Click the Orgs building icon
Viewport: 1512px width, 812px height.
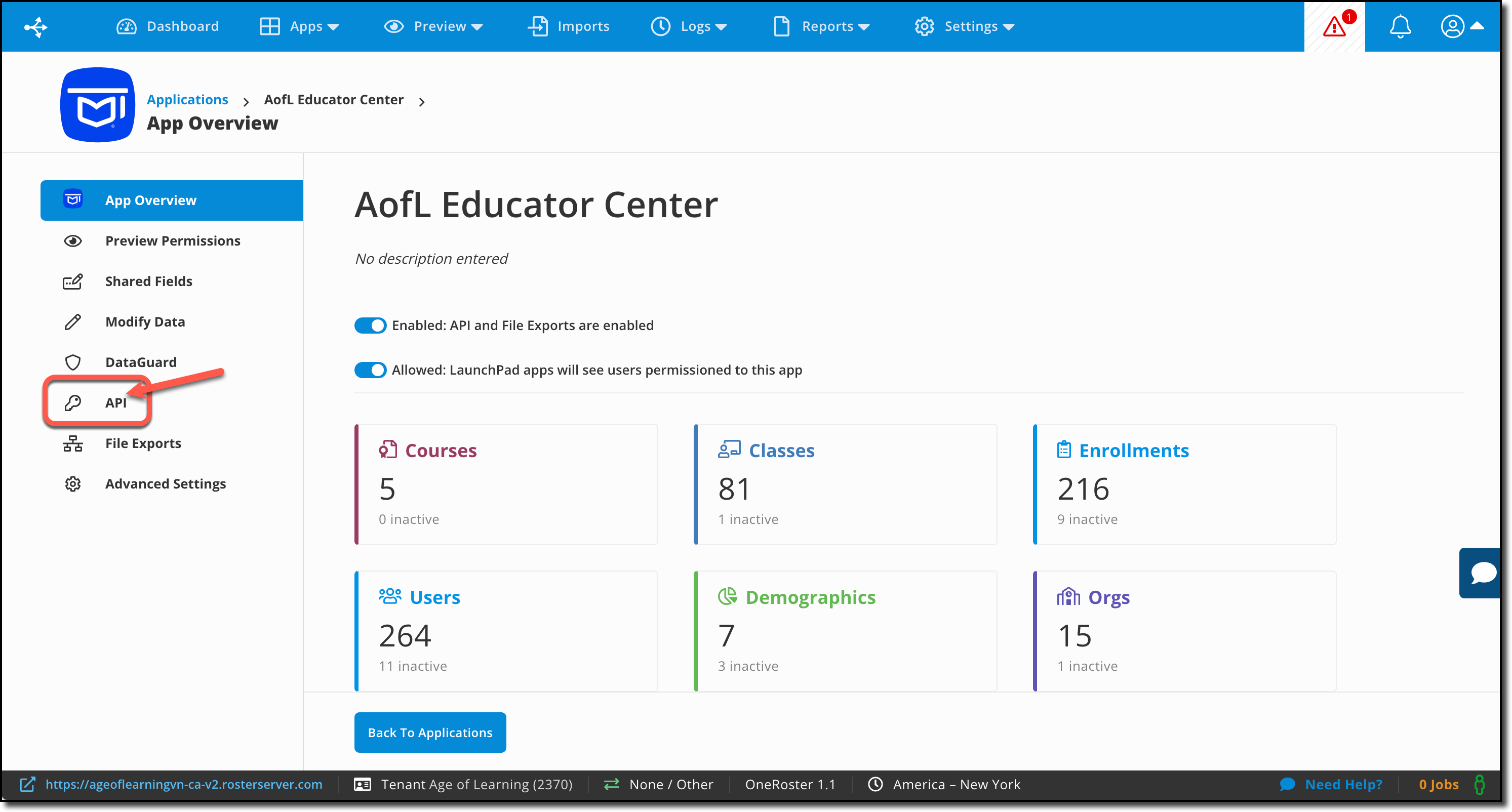click(1068, 596)
